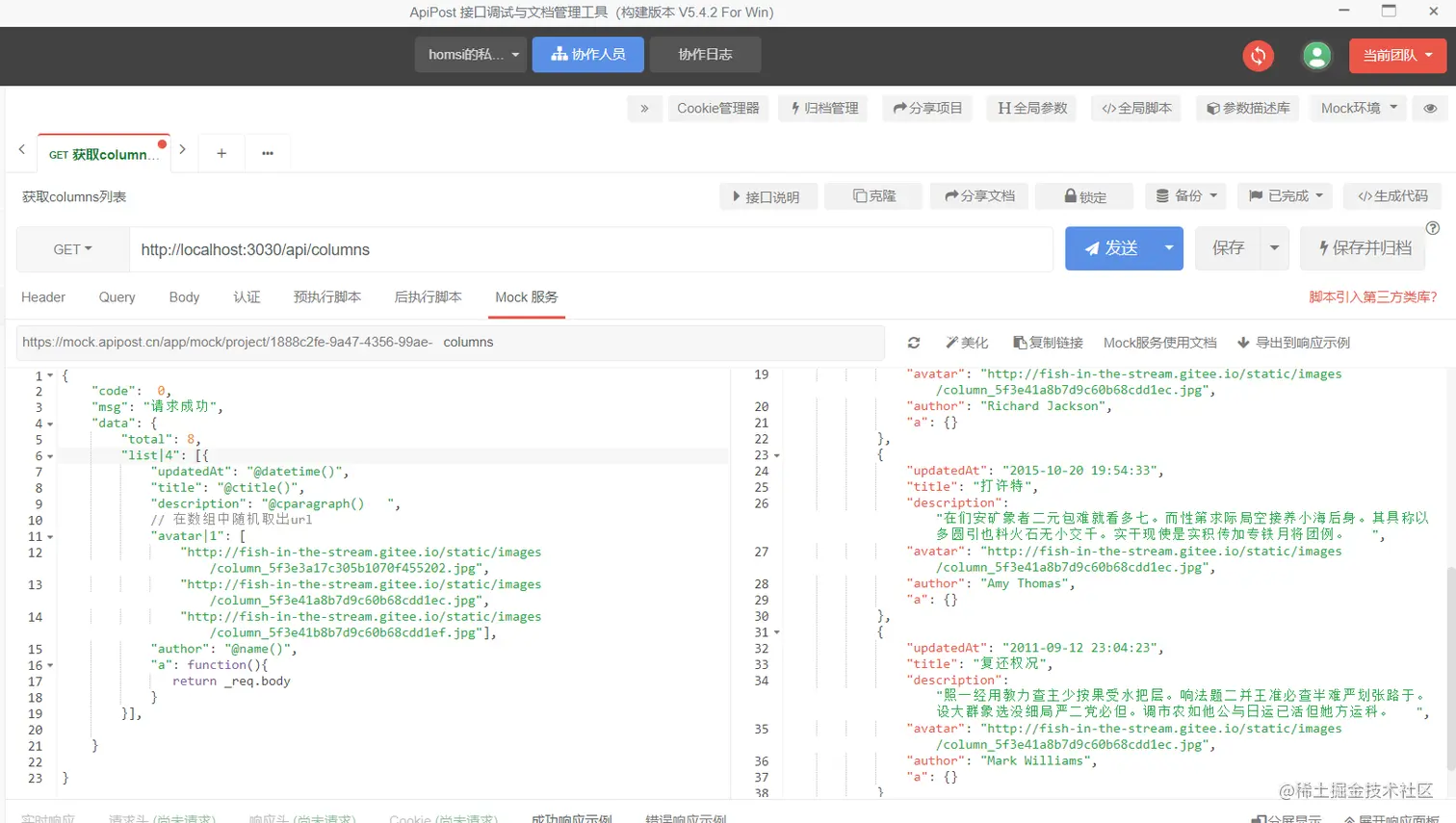Open the Cookie管理器 tool
The height and width of the screenshot is (823, 1456).
tap(718, 109)
